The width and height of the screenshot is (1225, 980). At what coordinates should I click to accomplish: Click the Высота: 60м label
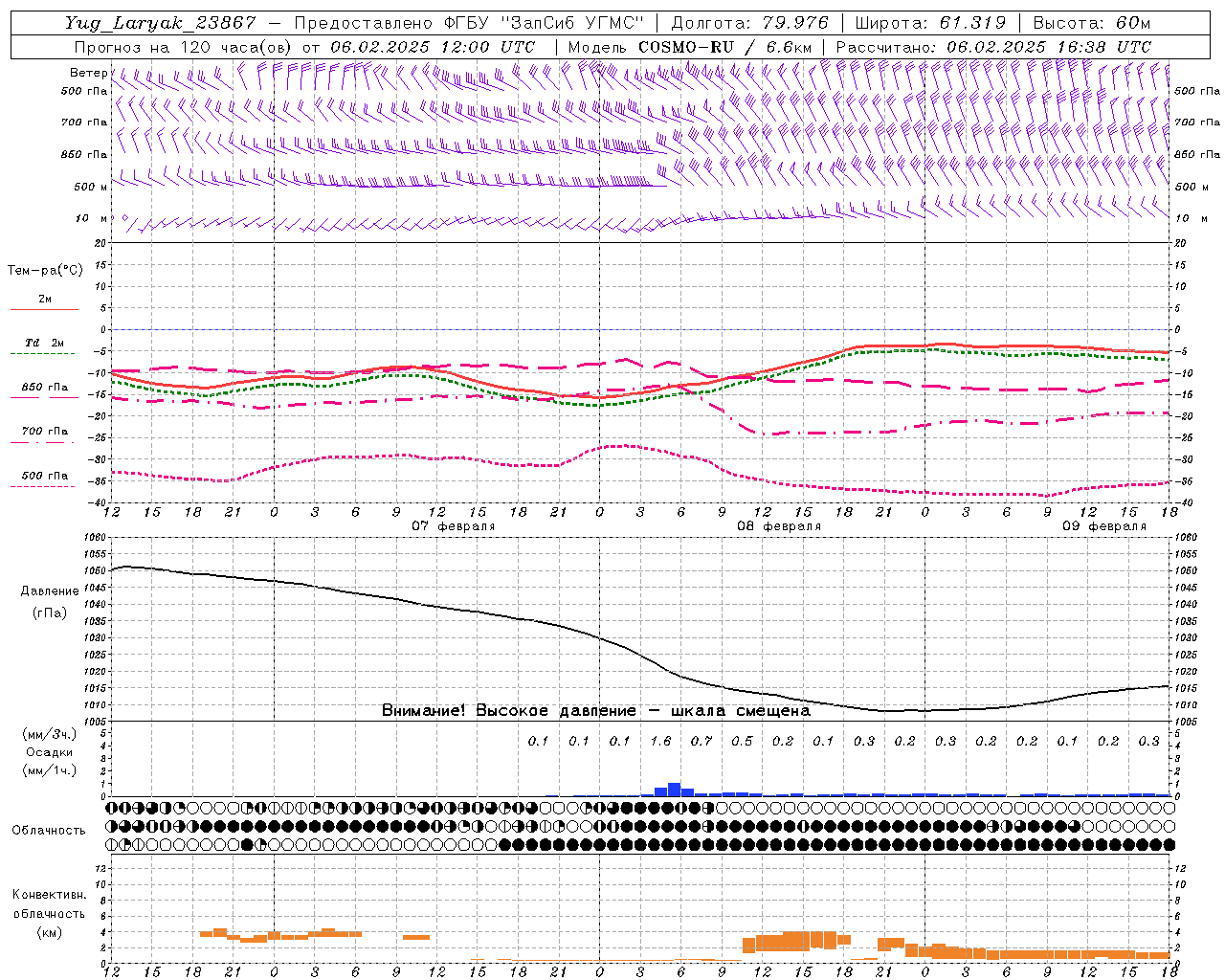pyautogui.click(x=1091, y=23)
